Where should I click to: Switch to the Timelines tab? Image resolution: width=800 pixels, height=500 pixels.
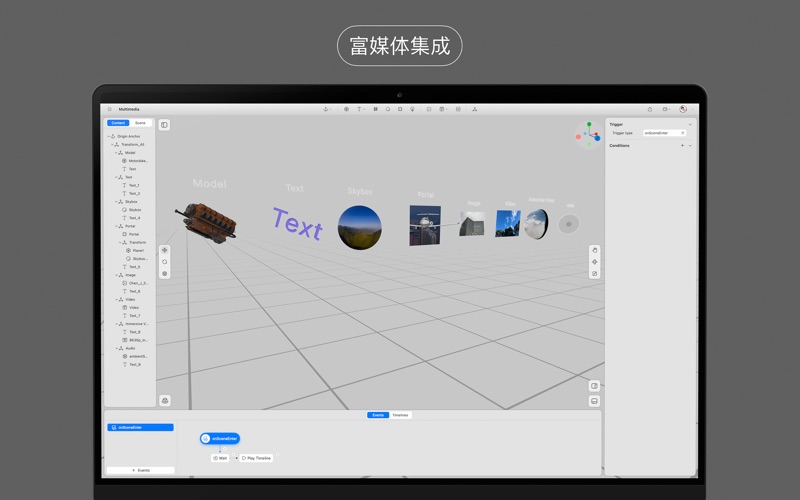[x=400, y=415]
